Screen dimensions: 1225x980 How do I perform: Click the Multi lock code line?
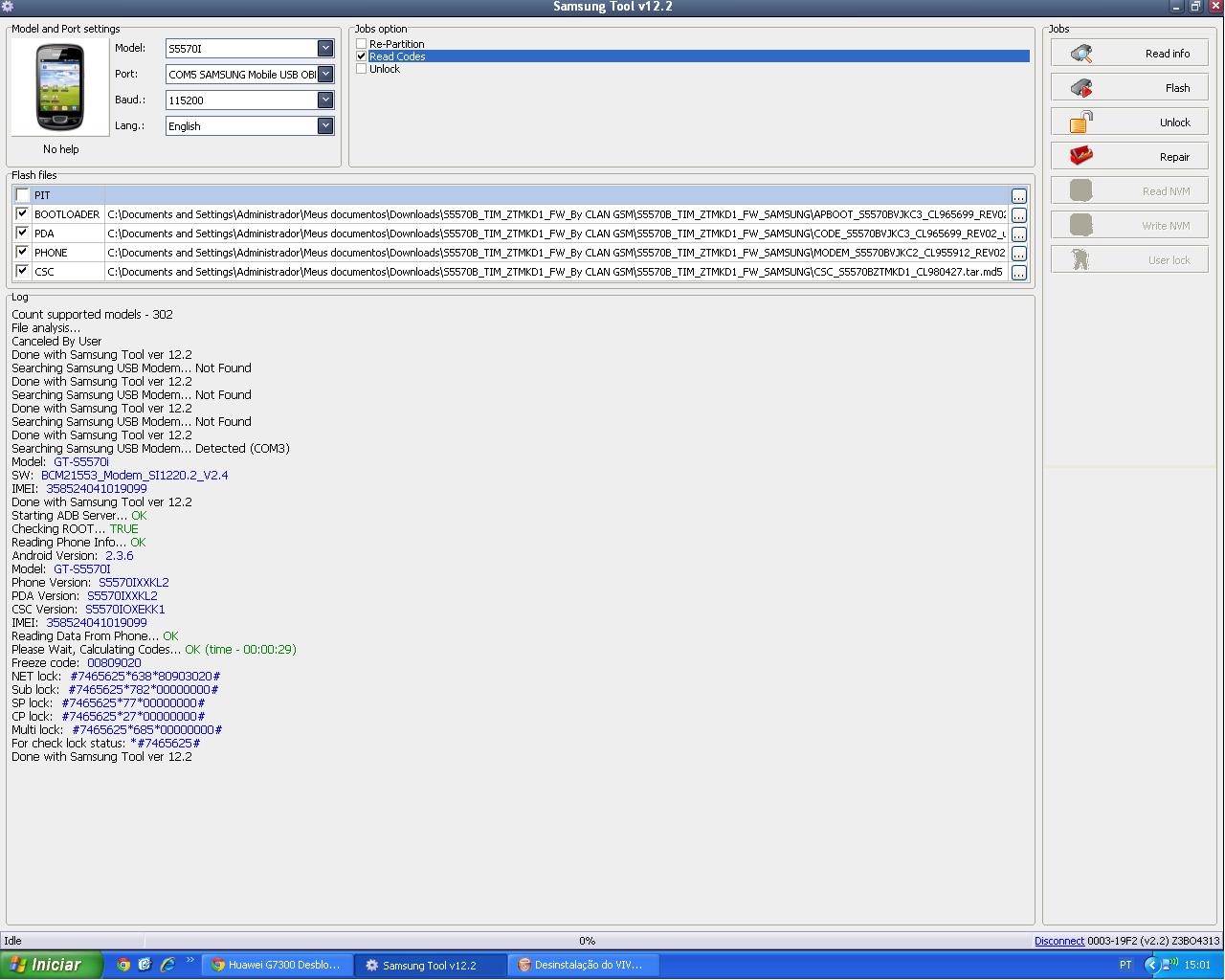click(117, 729)
